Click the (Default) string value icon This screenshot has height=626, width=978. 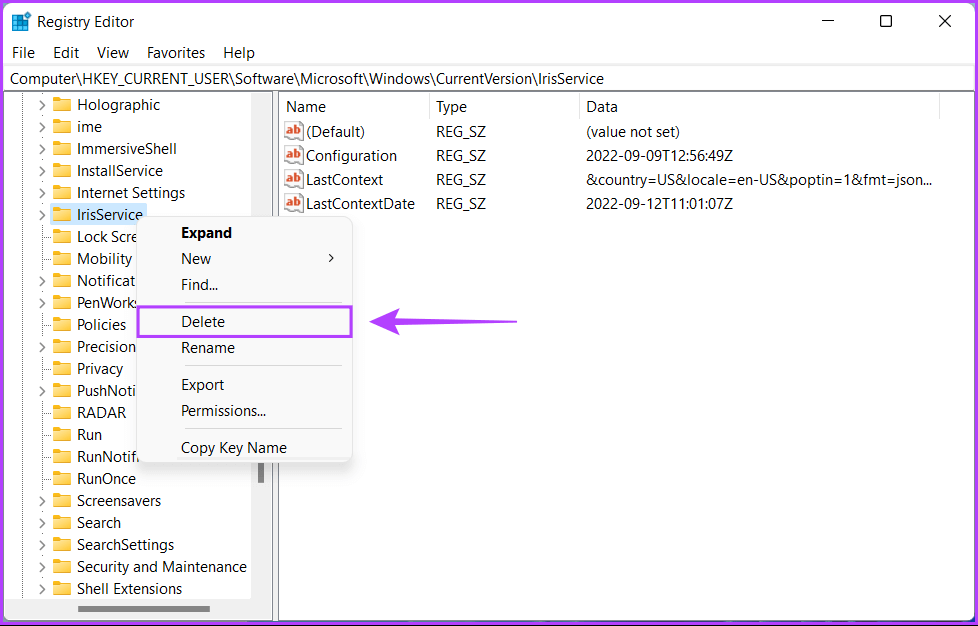(x=293, y=132)
